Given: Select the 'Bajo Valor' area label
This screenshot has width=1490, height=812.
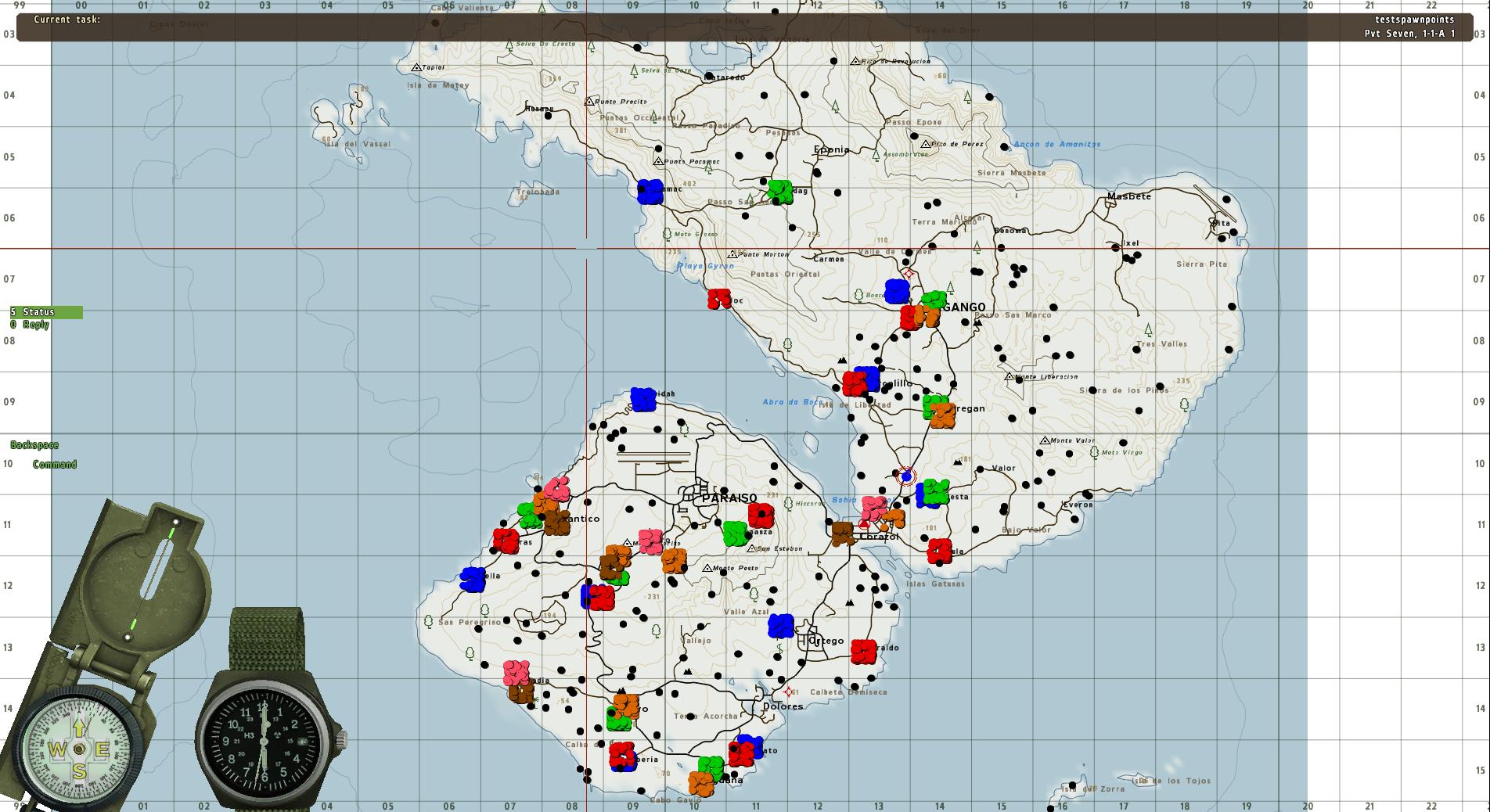Looking at the screenshot, I should coord(1028,530).
